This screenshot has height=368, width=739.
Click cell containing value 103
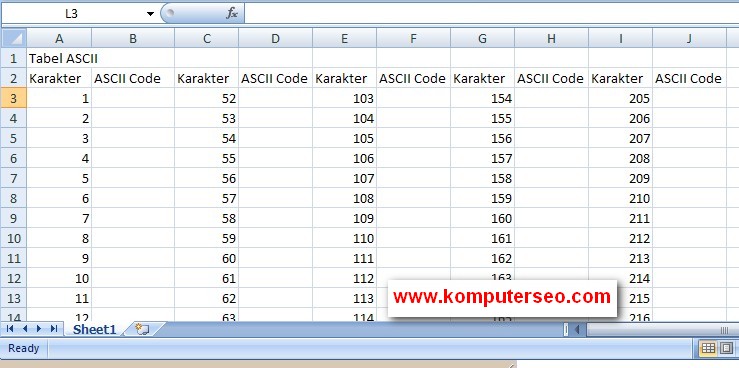[345, 98]
